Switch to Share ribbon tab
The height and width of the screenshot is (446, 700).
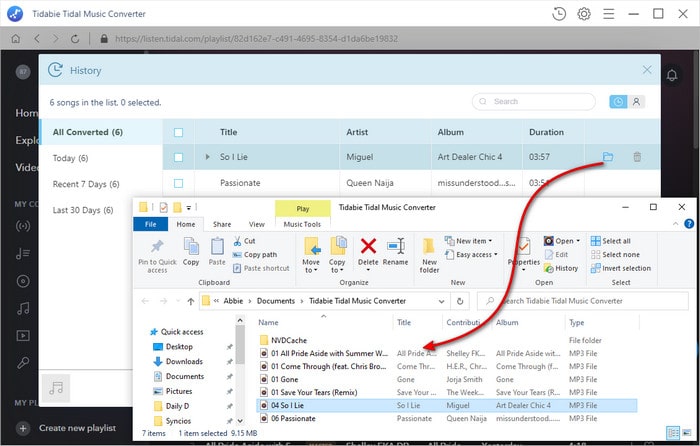(222, 224)
